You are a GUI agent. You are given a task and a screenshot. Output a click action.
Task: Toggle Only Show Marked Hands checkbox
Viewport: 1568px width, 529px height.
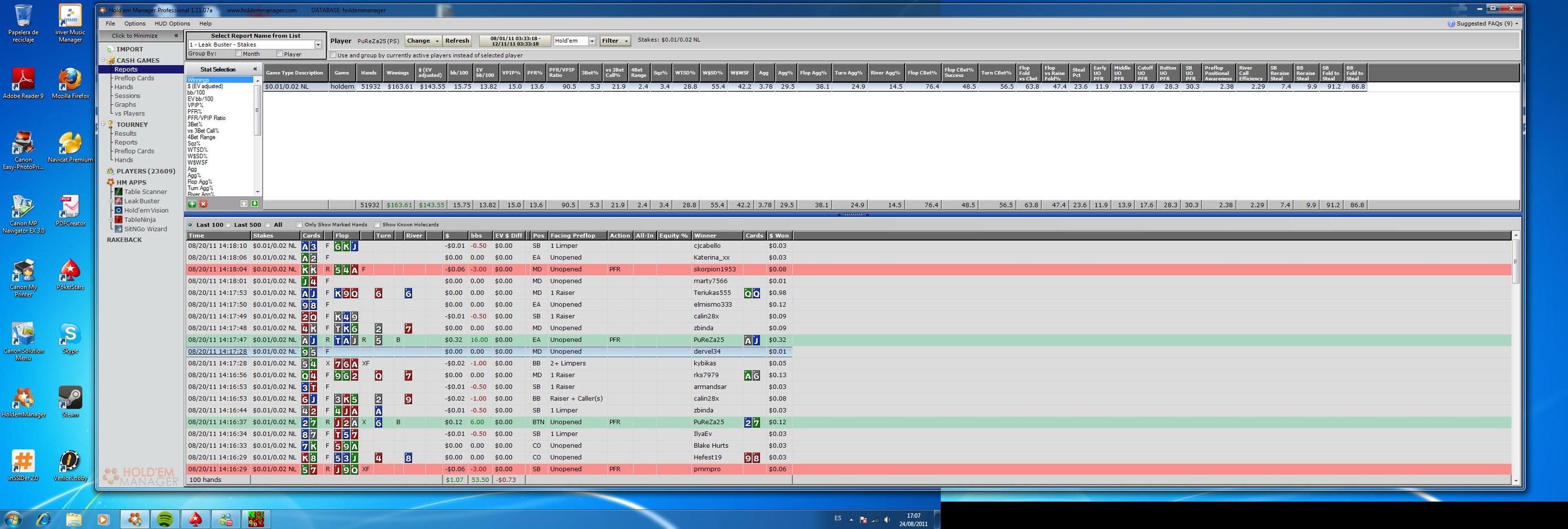pyautogui.click(x=299, y=225)
